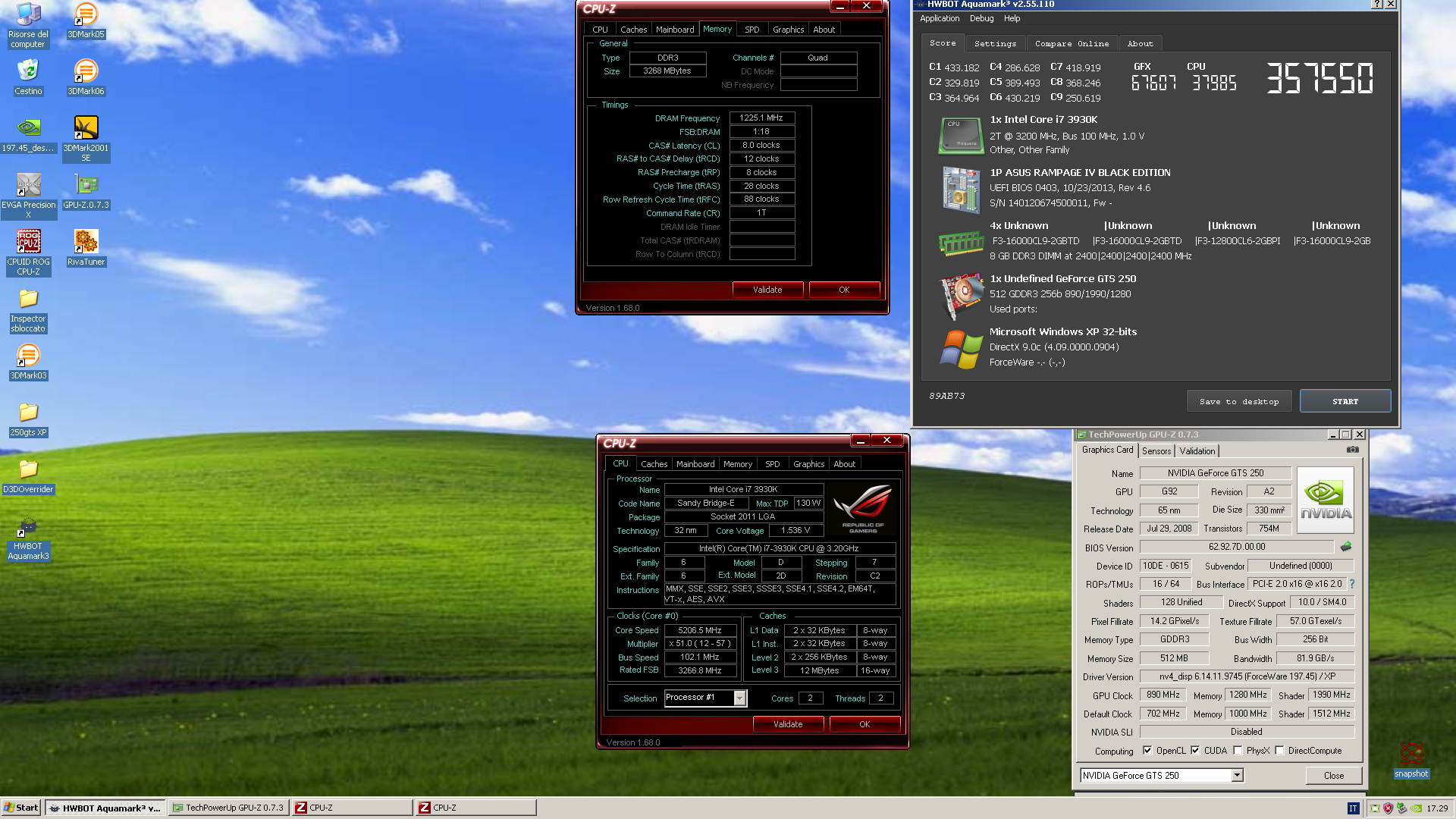Screen dimensions: 1456x819
Task: Open the 3DMark05 desktop shortcut
Action: click(x=86, y=20)
